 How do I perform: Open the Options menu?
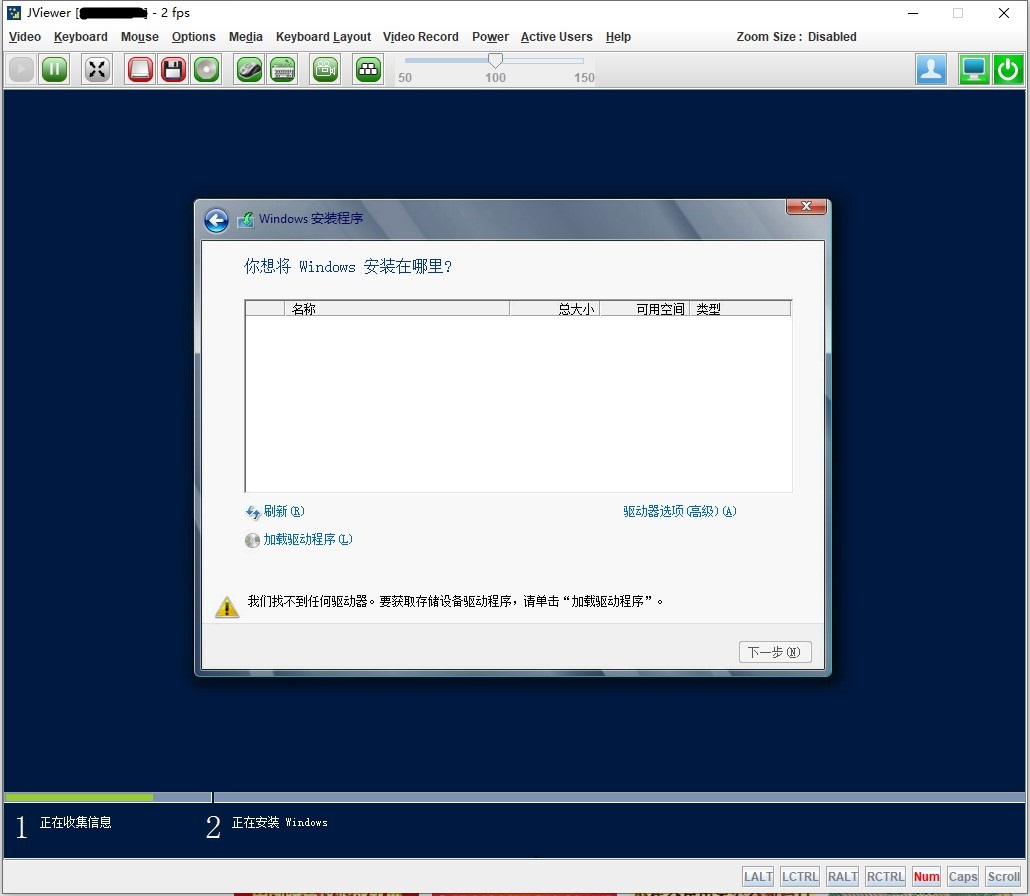click(x=194, y=37)
